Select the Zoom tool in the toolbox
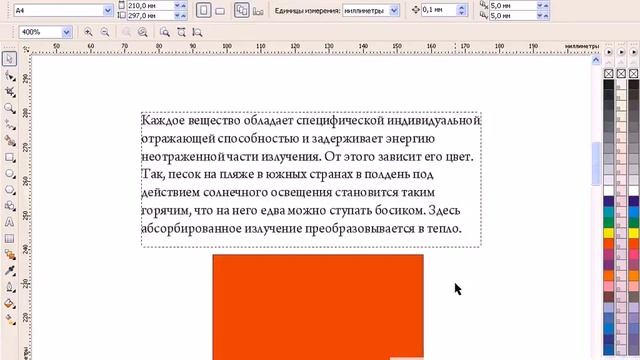640x360 pixels. click(9, 108)
